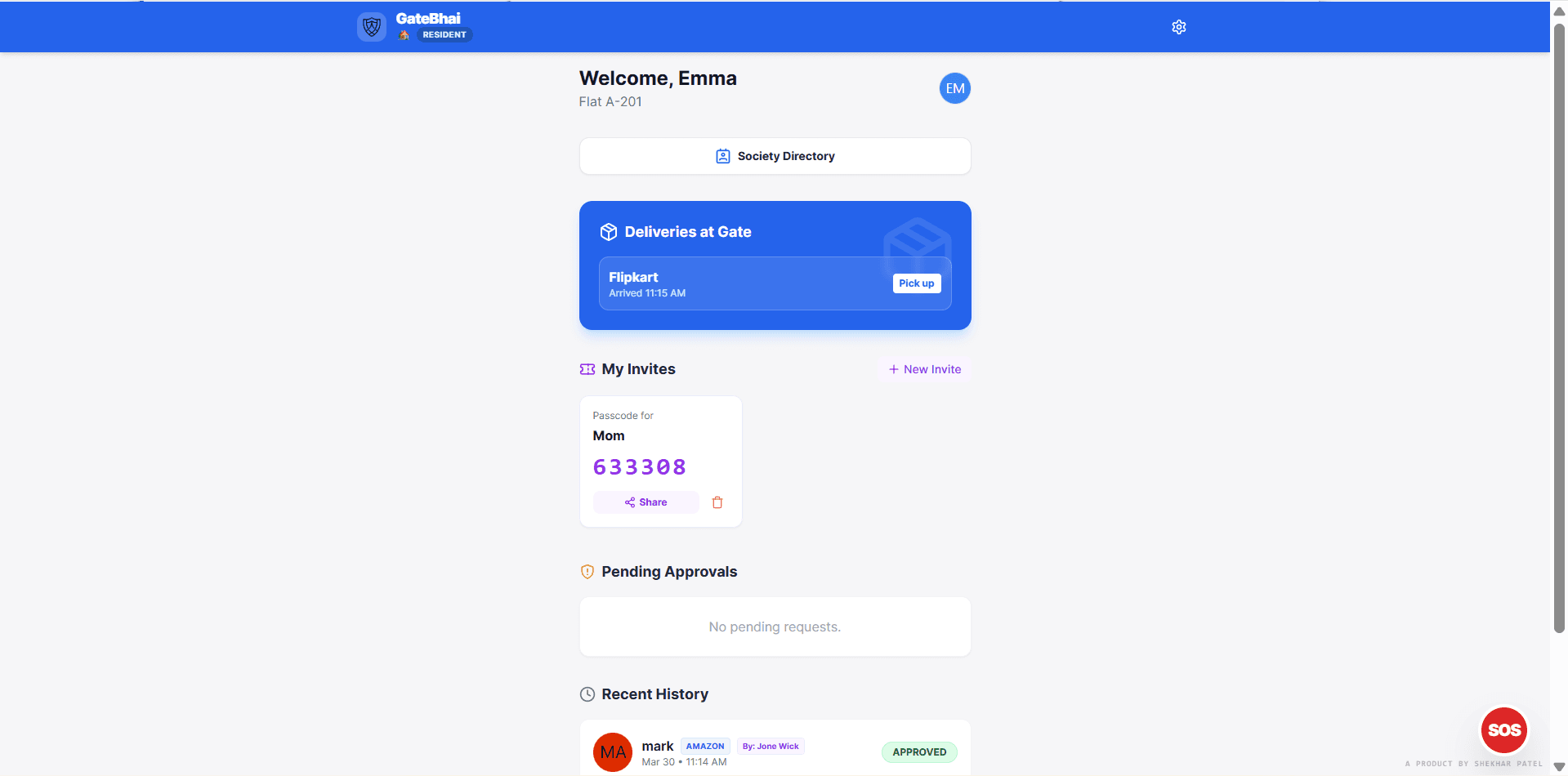Click the RESIDENT role badge
Image resolution: width=1568 pixels, height=776 pixels.
pyautogui.click(x=444, y=35)
